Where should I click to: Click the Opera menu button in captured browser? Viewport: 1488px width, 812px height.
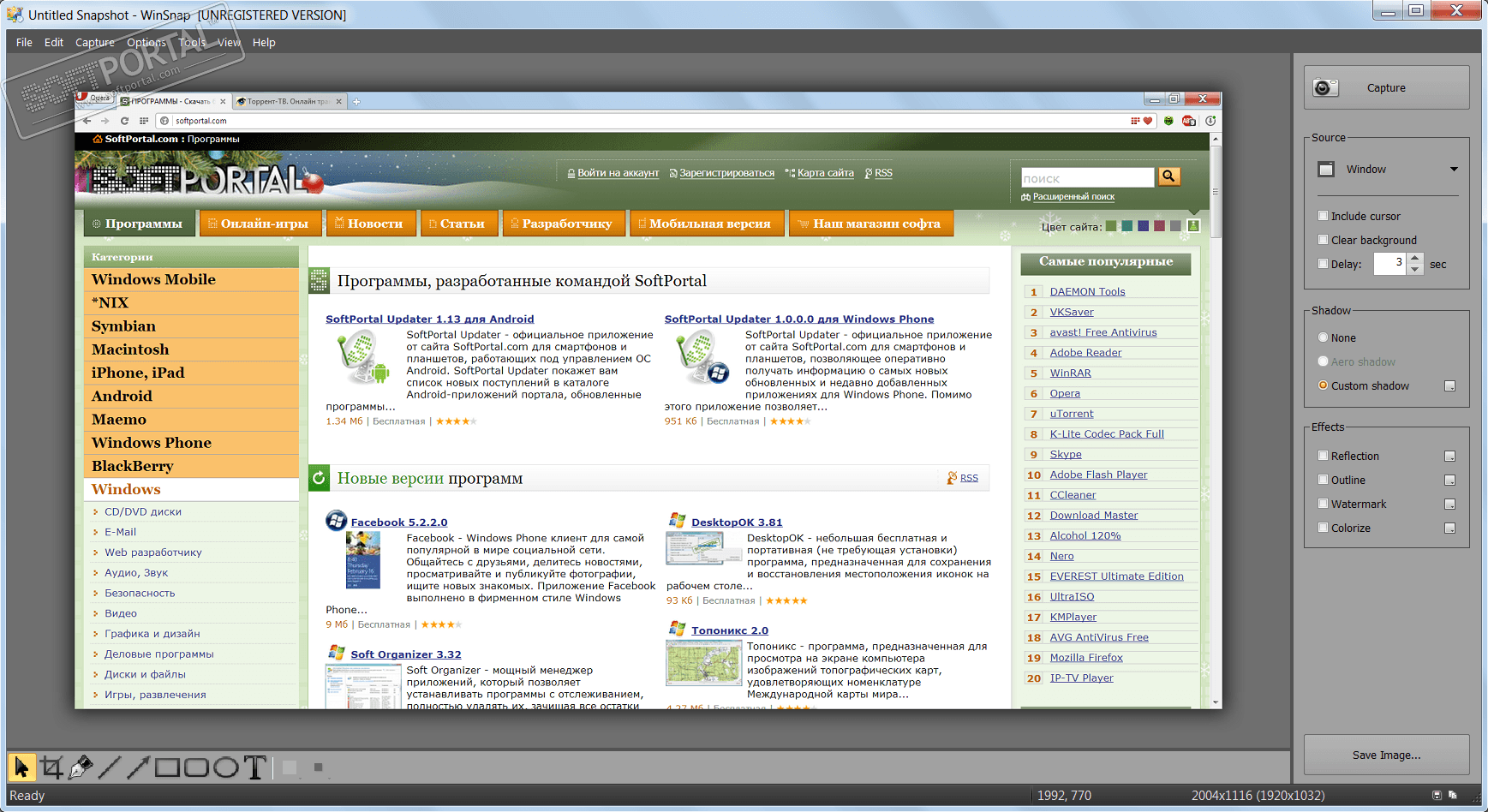pyautogui.click(x=94, y=99)
